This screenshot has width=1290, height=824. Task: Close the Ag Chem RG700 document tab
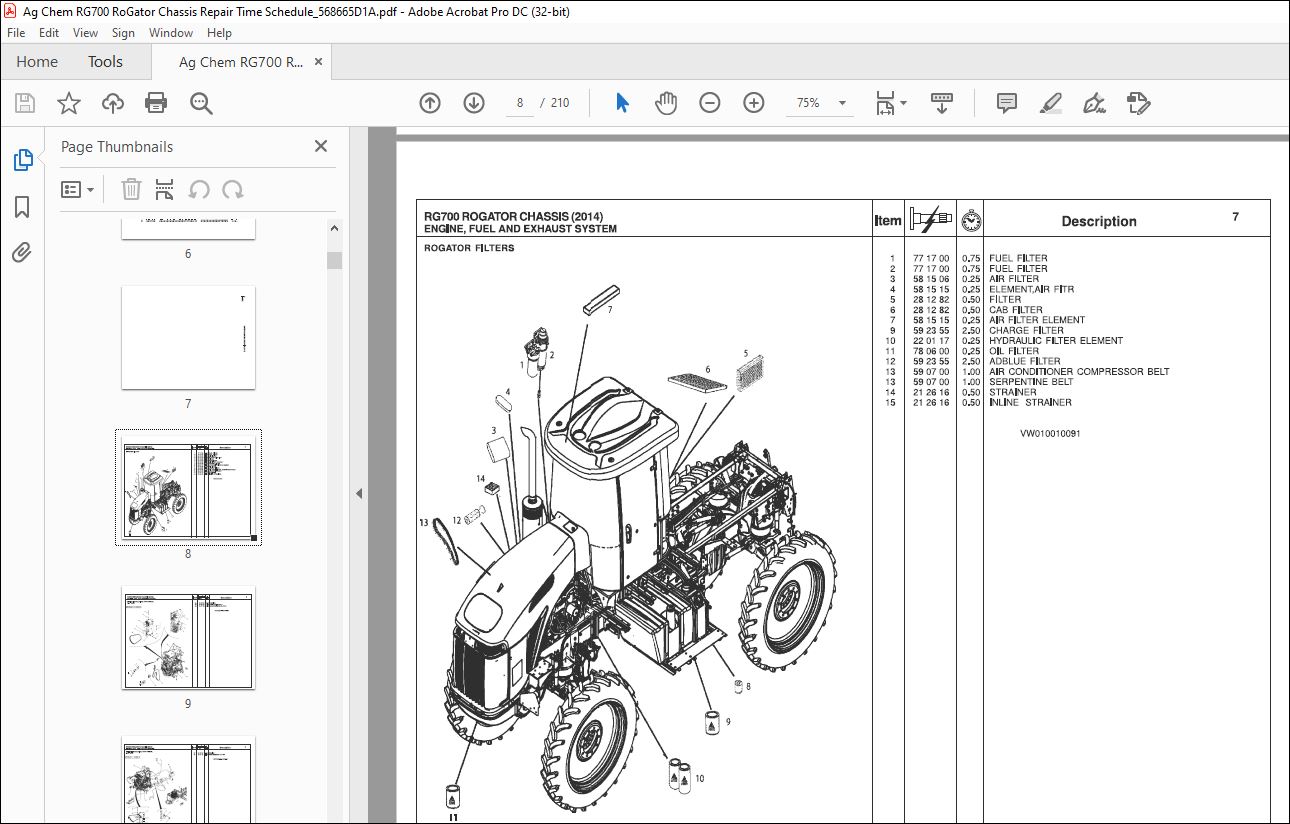[319, 62]
